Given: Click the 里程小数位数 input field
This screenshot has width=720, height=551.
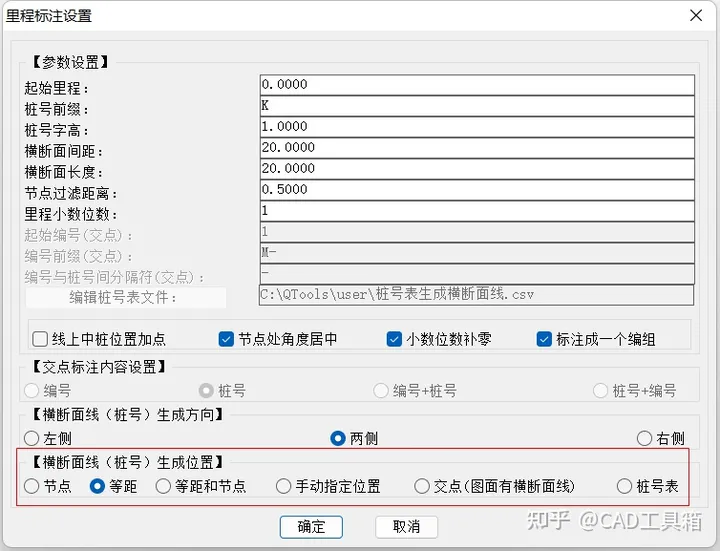Looking at the screenshot, I should pyautogui.click(x=477, y=211).
